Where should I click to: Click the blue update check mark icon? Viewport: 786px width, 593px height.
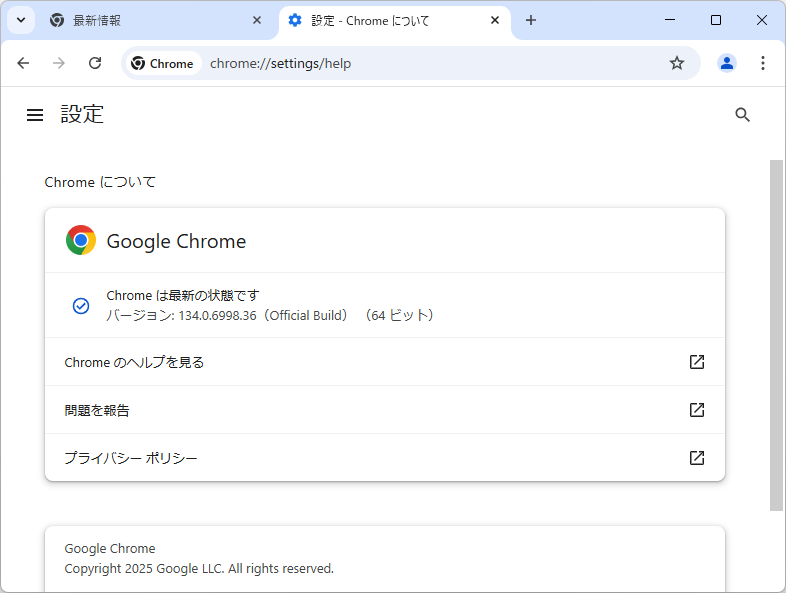click(x=81, y=305)
